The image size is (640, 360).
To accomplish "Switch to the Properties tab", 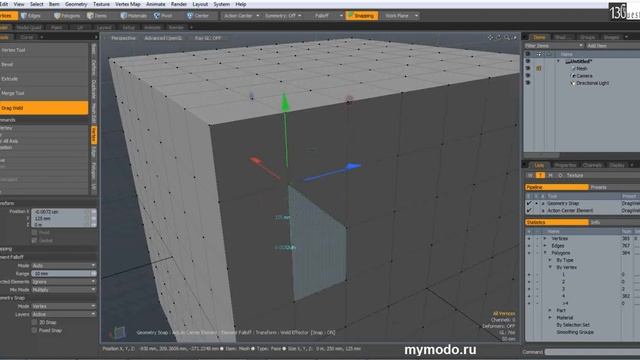I will point(565,165).
